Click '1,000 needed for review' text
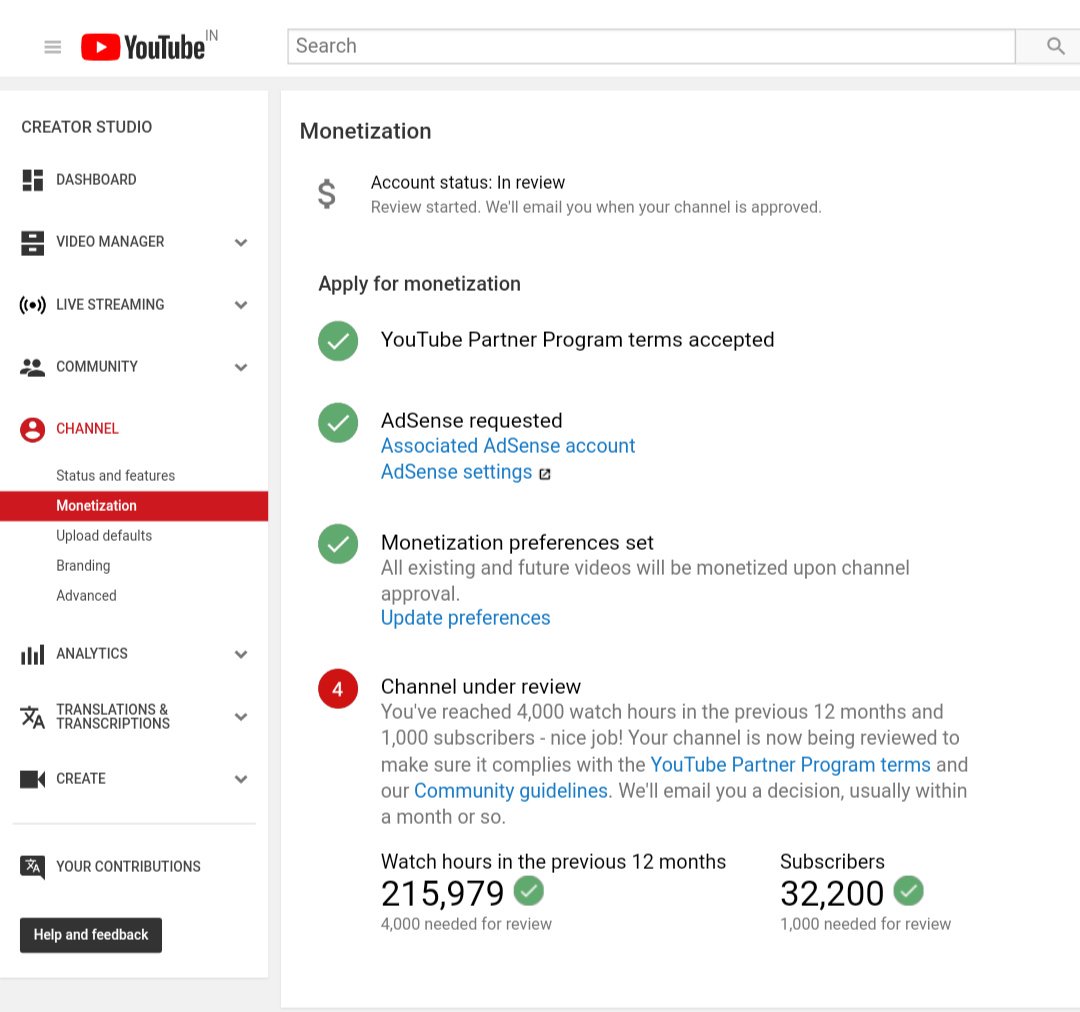 (x=865, y=924)
